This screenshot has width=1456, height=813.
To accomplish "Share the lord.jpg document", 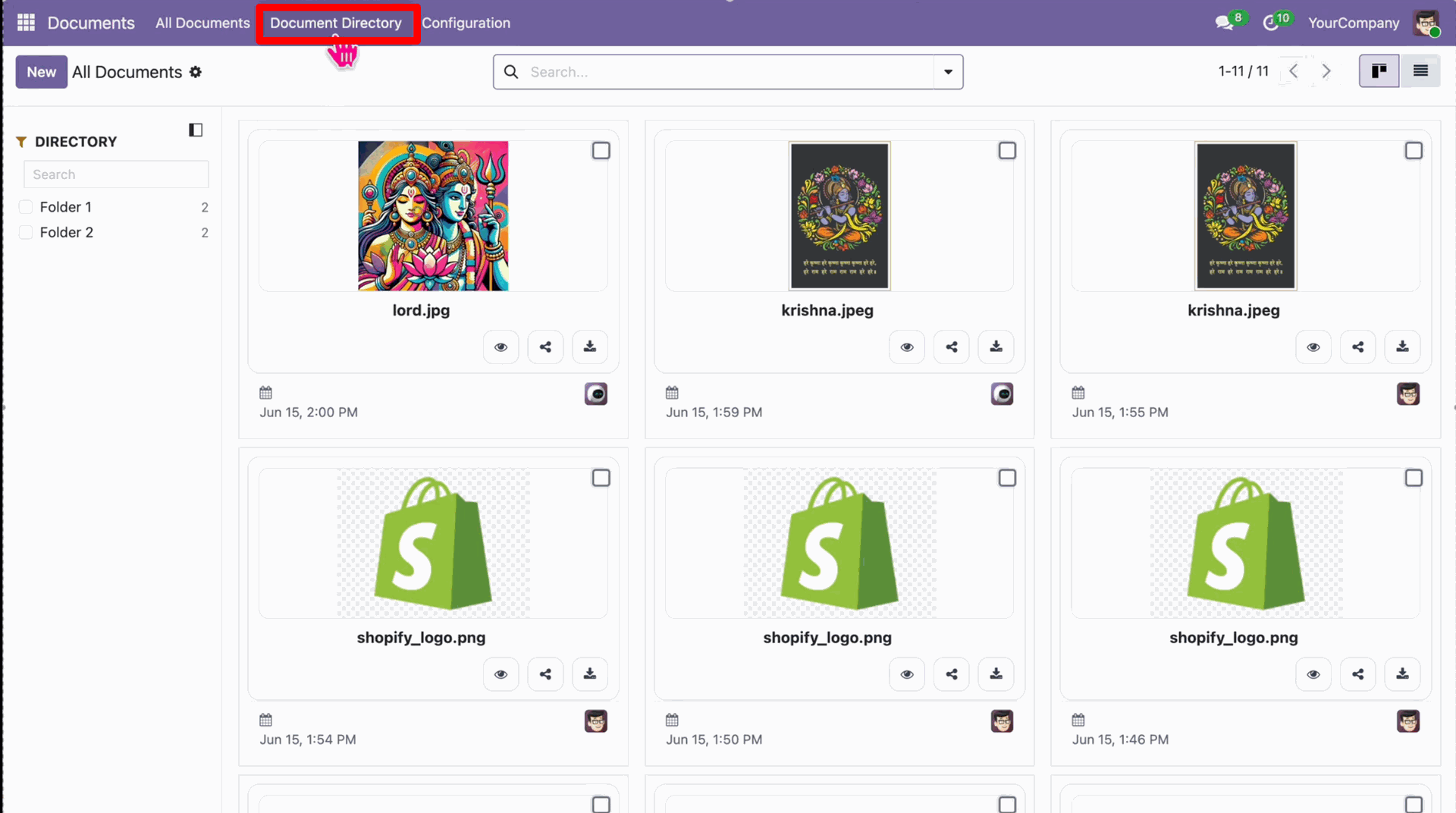I will click(x=546, y=347).
